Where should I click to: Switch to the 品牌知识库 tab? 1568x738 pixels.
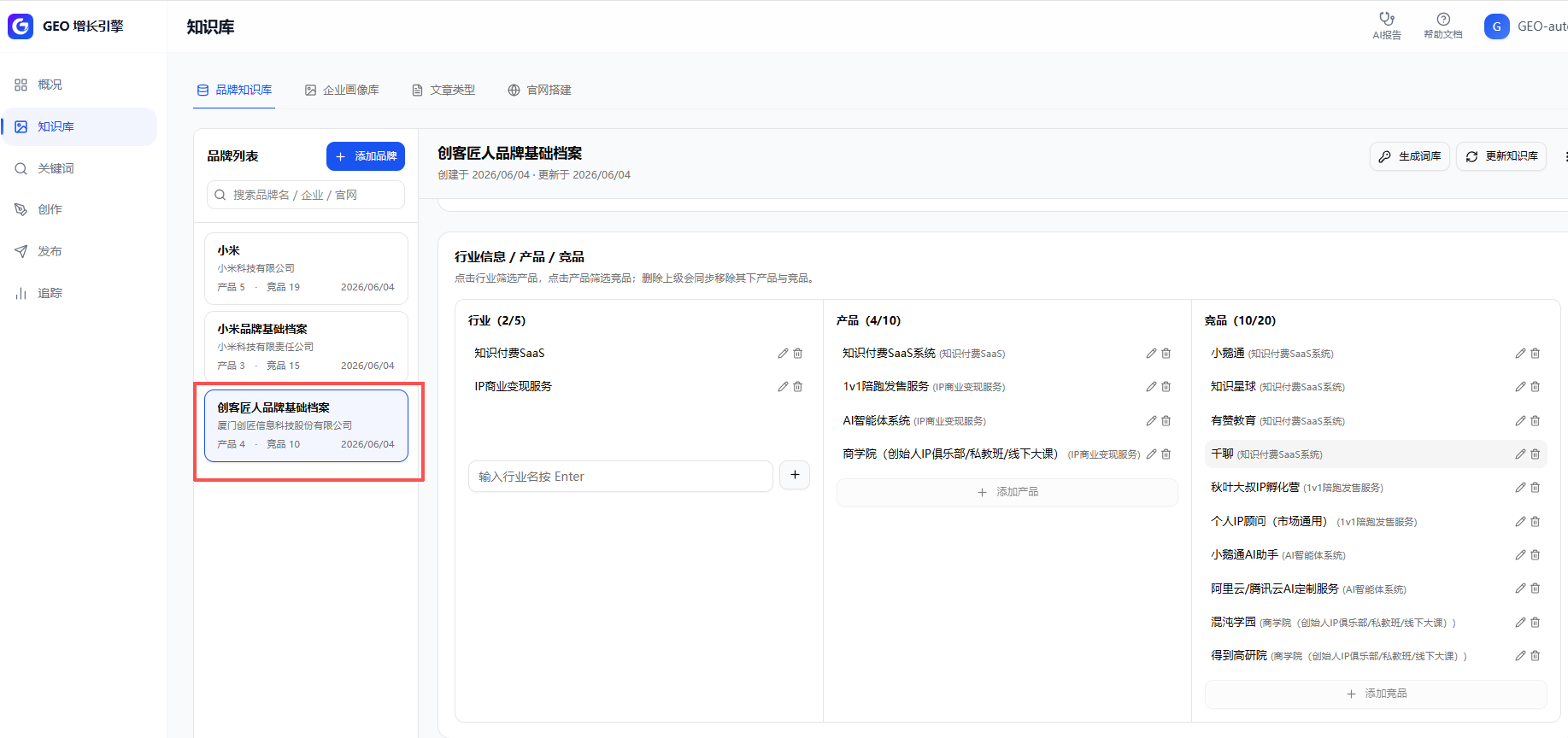234,90
